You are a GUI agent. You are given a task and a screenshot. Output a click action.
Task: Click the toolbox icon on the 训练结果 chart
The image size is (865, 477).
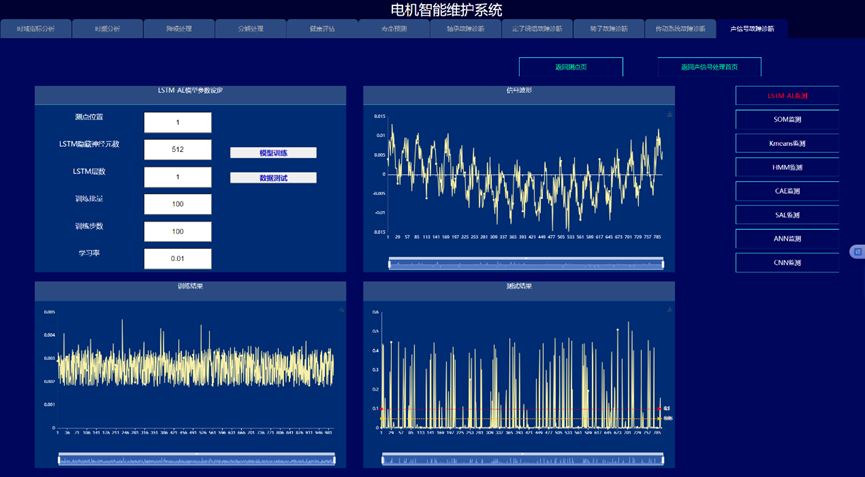point(341,310)
